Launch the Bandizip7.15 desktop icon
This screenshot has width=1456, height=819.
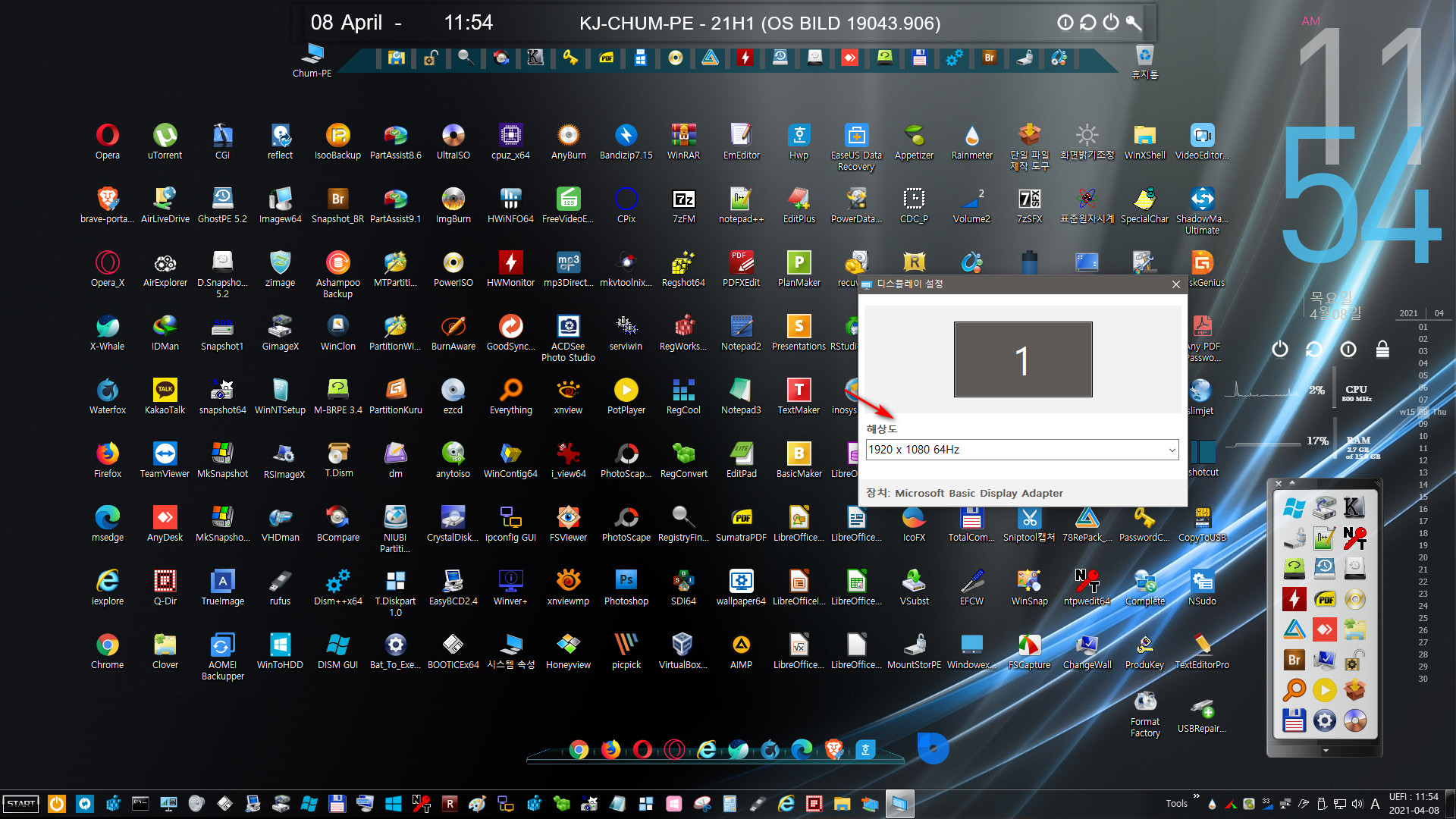pos(626,141)
